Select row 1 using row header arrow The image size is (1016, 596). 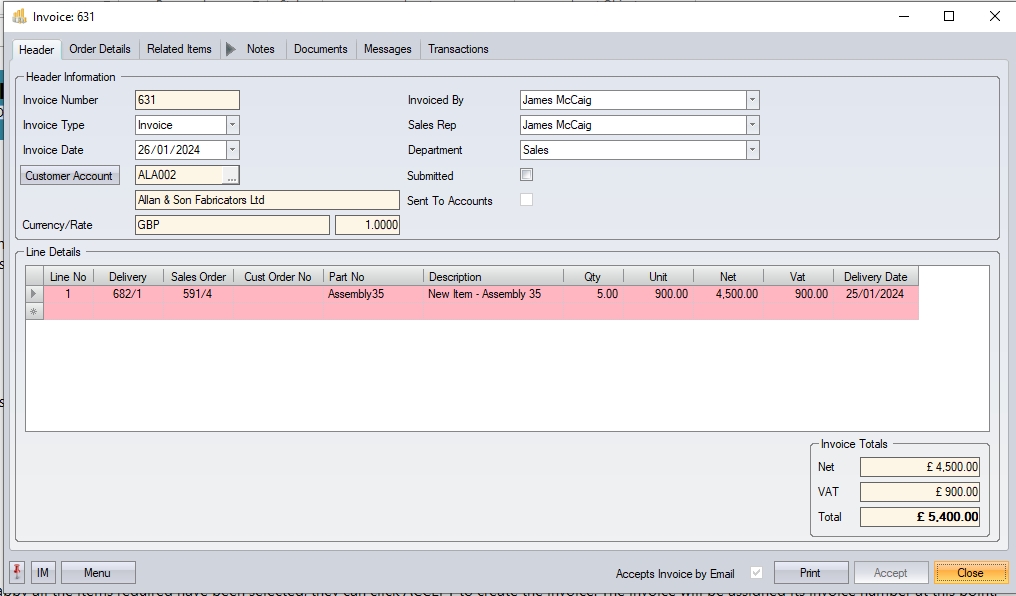click(35, 294)
